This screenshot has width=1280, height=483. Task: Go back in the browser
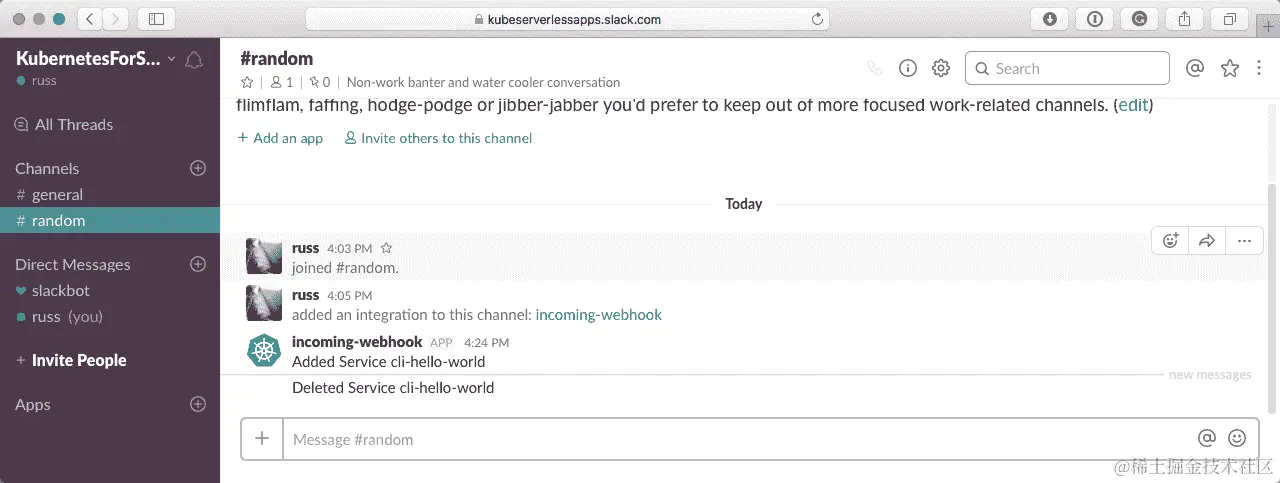(x=90, y=18)
